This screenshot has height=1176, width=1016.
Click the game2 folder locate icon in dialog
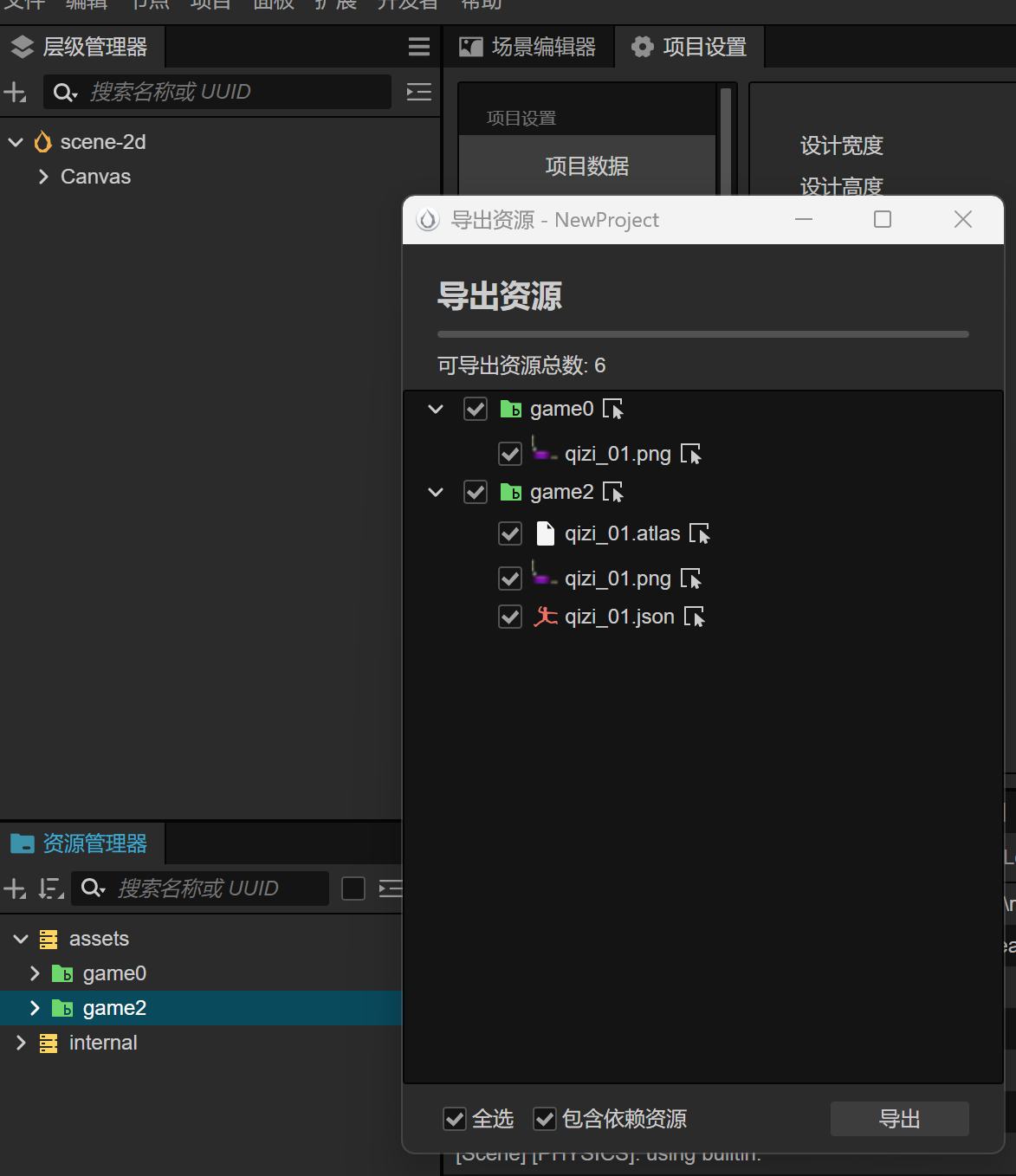[613, 492]
